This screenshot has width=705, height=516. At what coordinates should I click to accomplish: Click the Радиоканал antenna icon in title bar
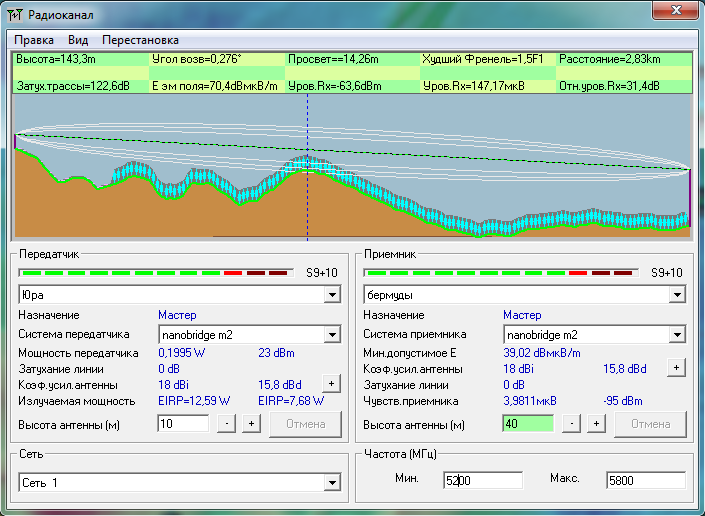(x=14, y=12)
